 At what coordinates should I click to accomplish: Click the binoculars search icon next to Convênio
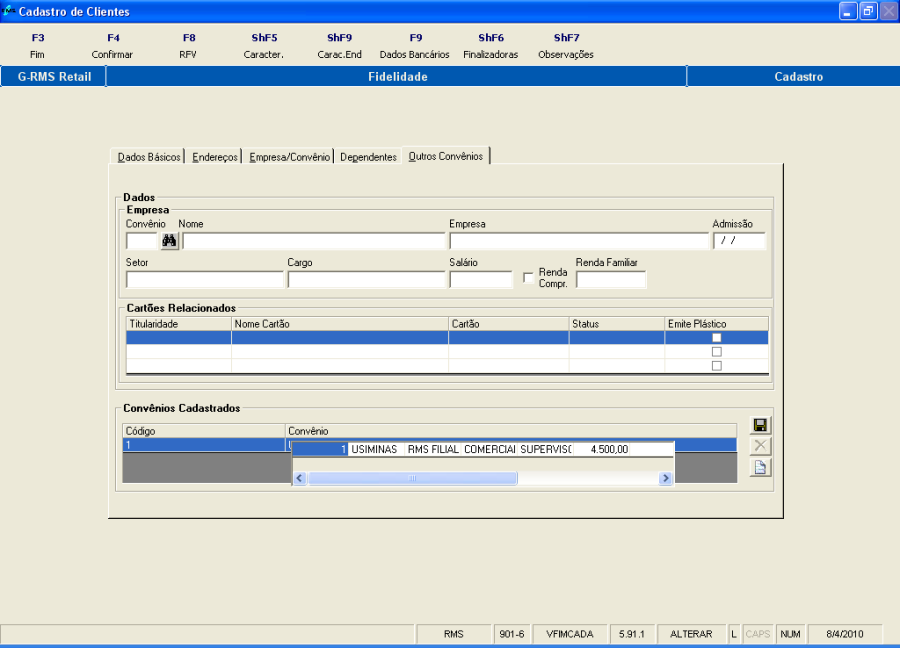169,240
